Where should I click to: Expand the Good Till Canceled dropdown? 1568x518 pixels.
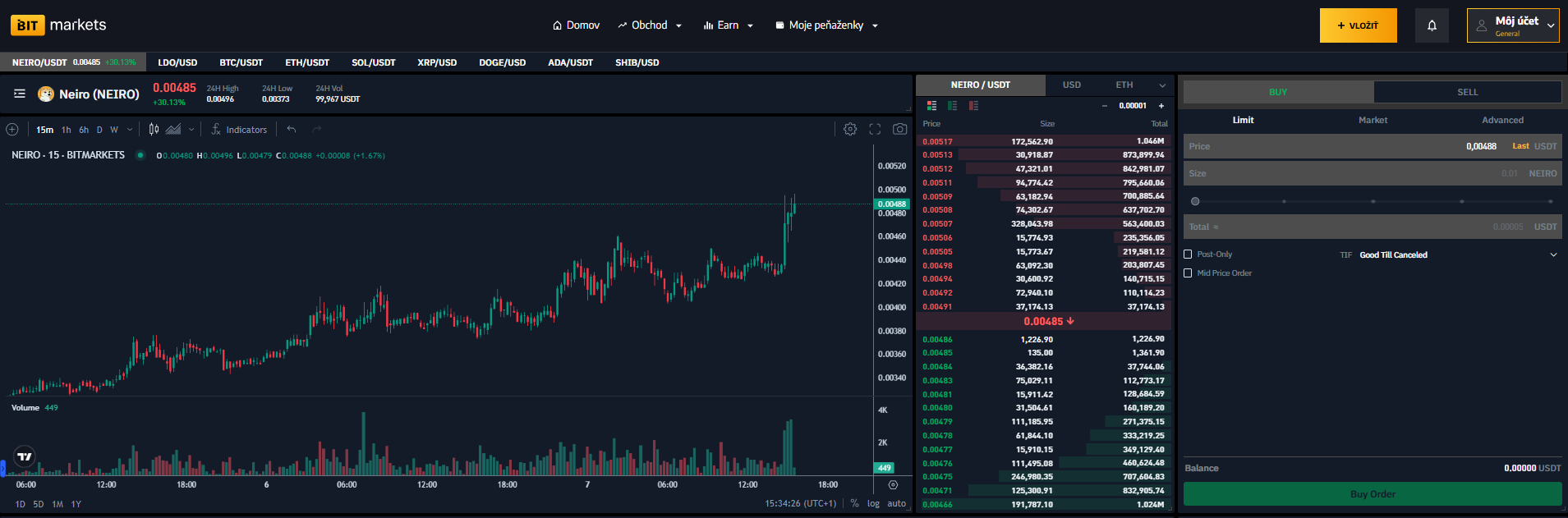[1553, 254]
